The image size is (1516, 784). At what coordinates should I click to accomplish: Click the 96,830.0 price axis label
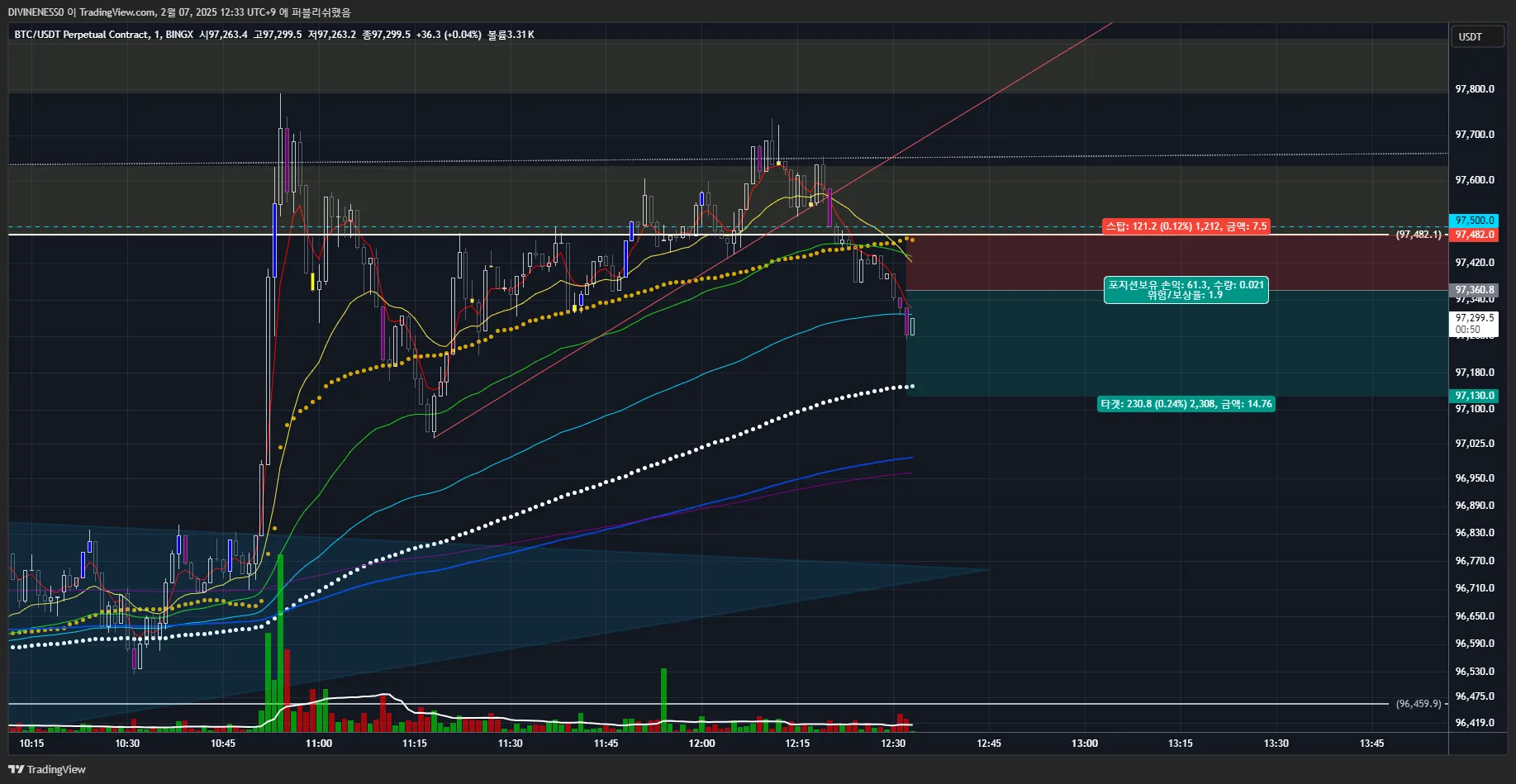pos(1474,533)
